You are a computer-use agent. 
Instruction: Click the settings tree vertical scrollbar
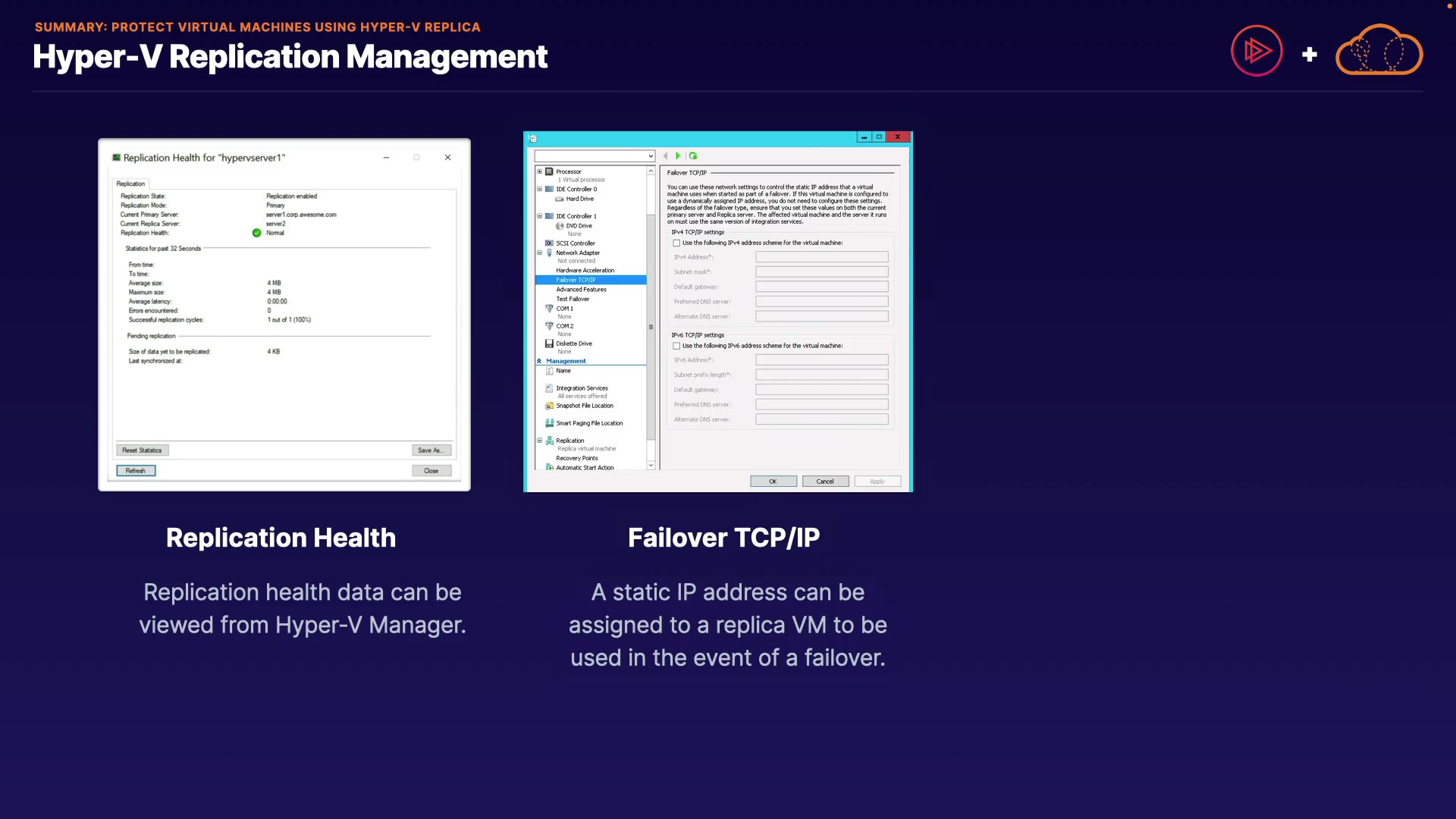651,326
